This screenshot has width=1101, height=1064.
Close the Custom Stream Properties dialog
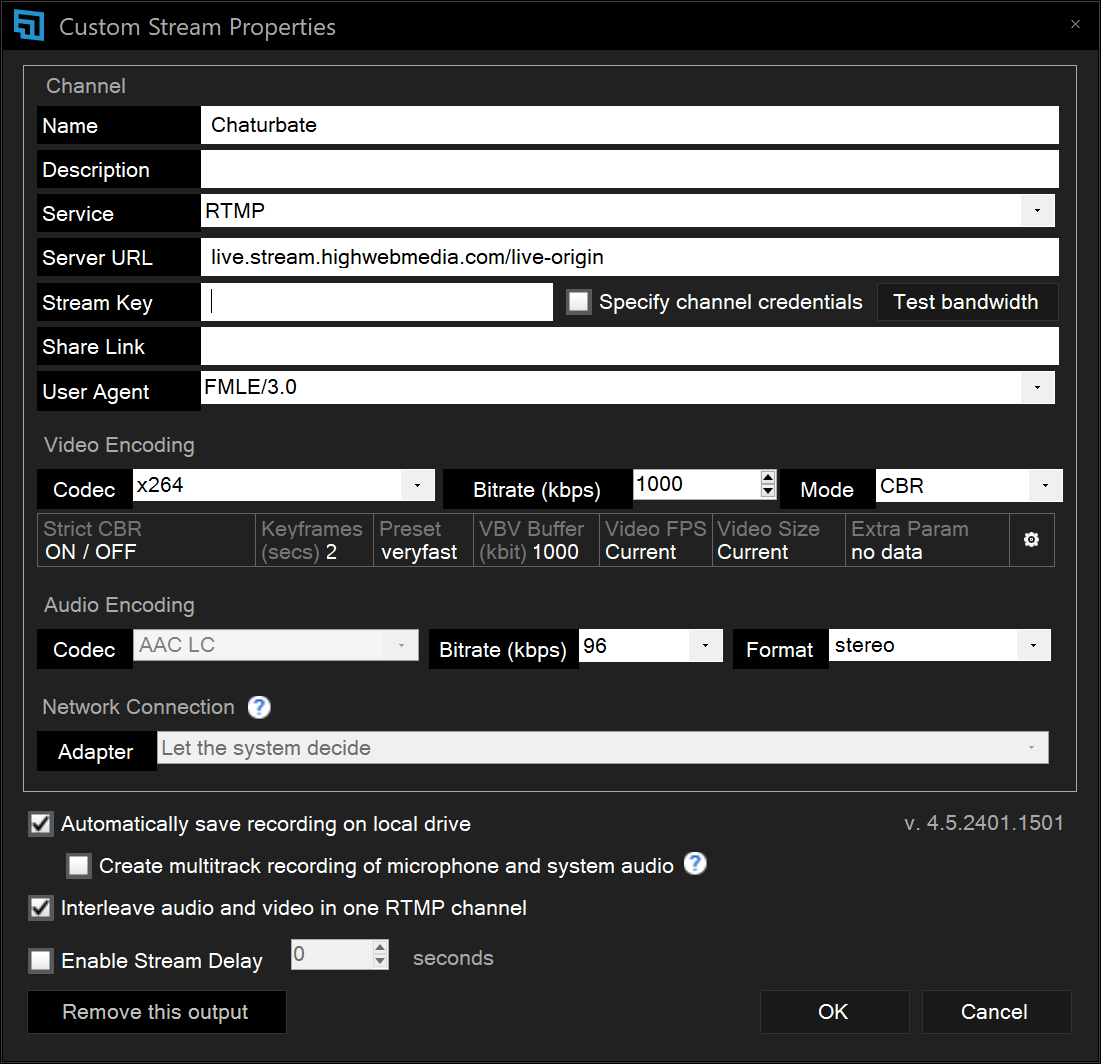[1075, 25]
